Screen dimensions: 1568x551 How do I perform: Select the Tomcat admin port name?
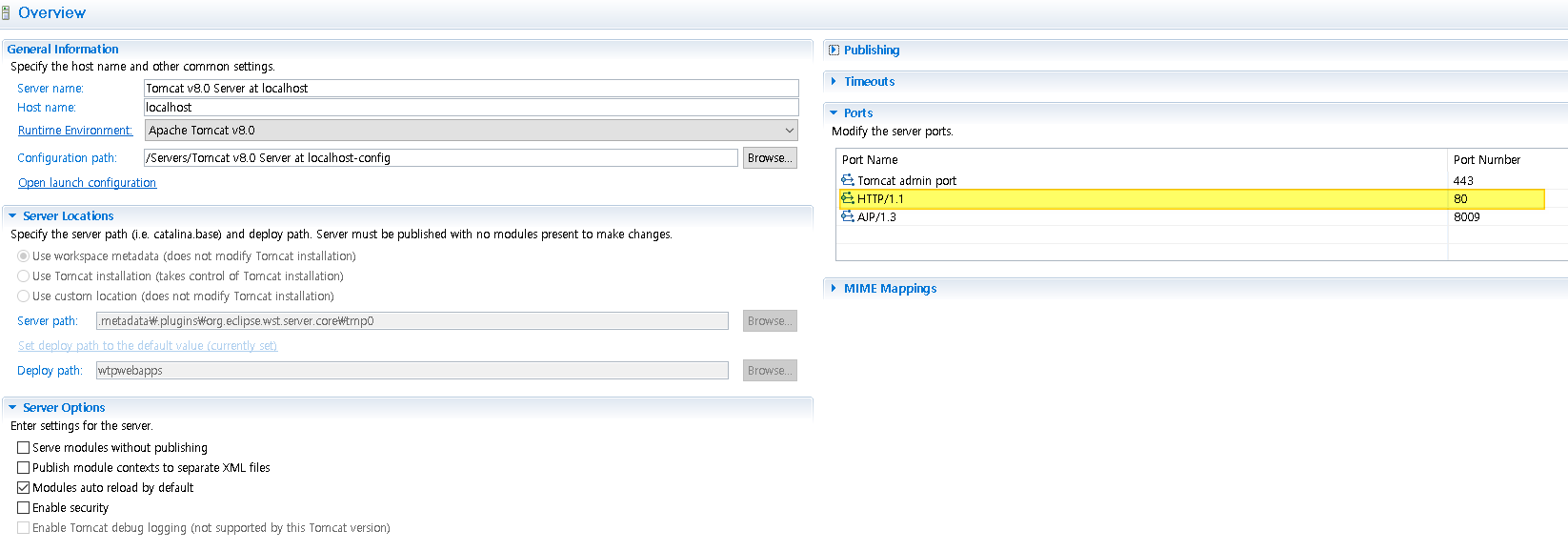[x=906, y=180]
